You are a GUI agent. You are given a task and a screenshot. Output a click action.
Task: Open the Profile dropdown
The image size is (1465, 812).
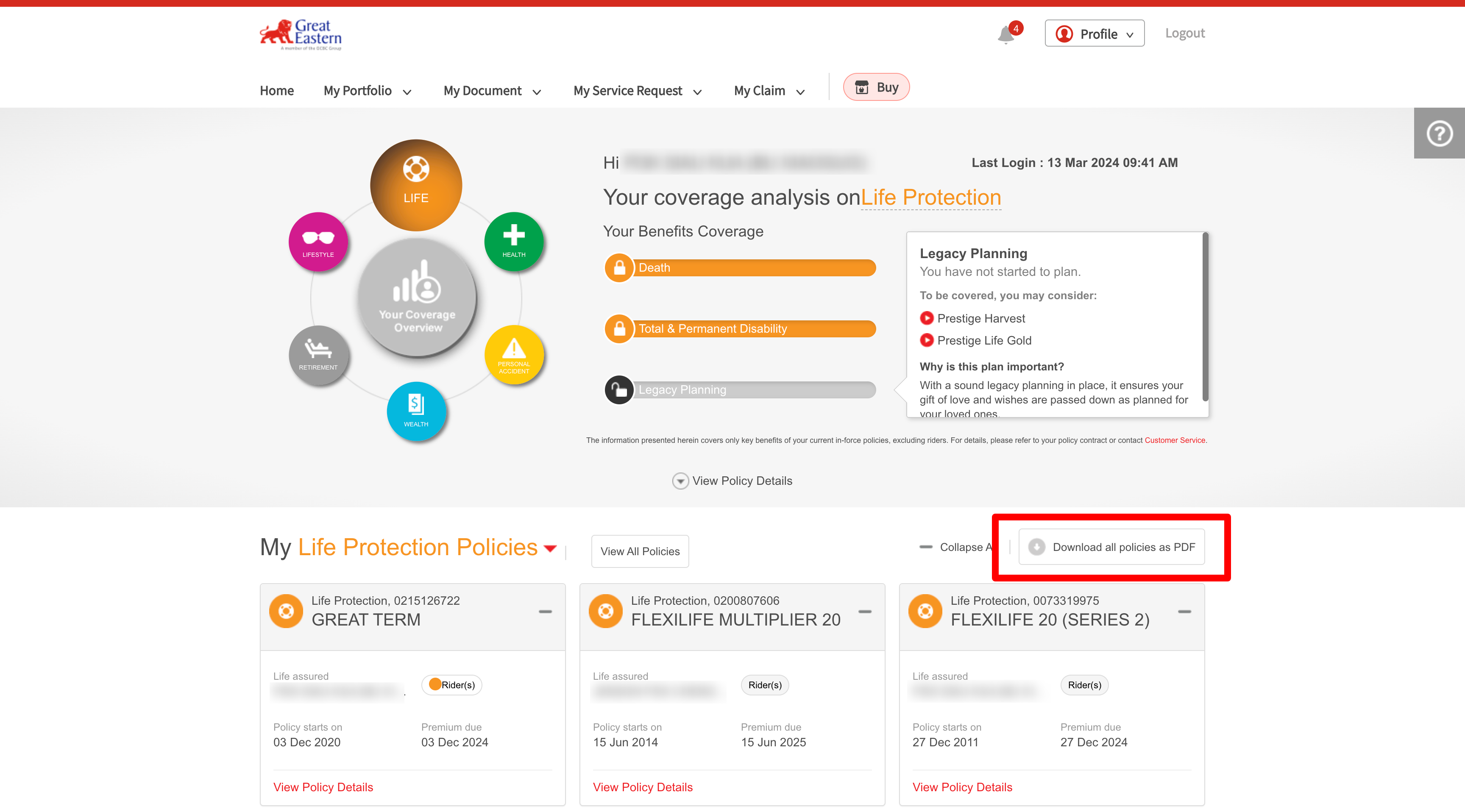1094,33
